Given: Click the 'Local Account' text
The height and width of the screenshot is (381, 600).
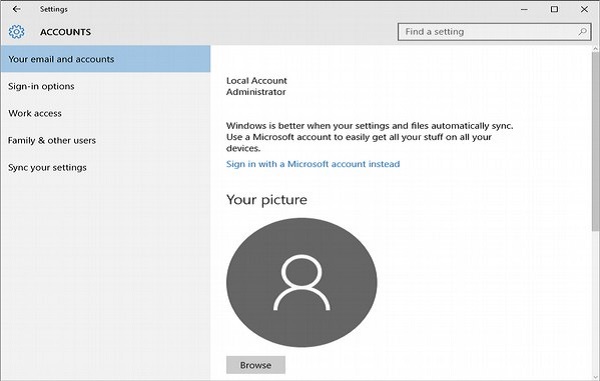Looking at the screenshot, I should click(256, 81).
